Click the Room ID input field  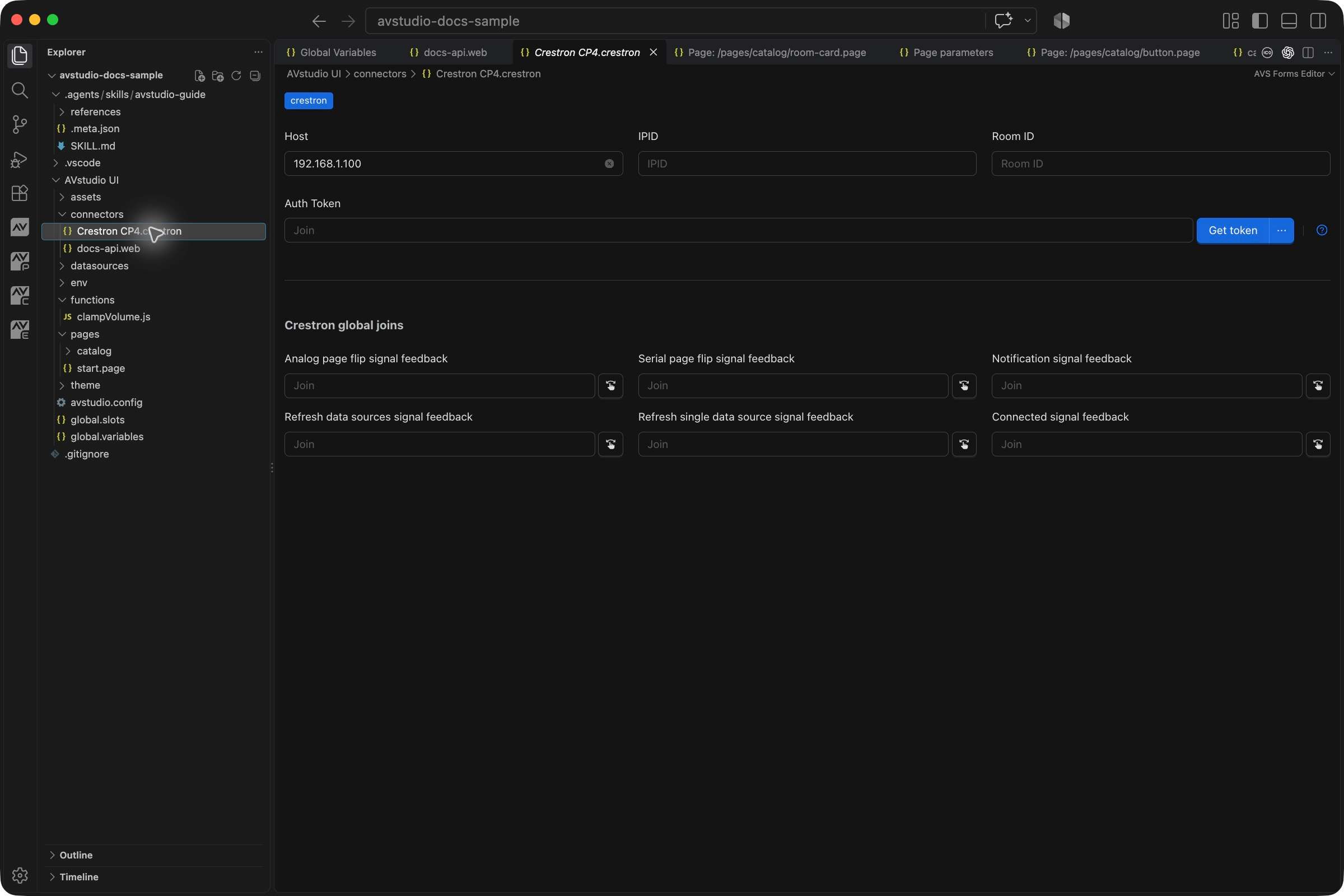1160,164
